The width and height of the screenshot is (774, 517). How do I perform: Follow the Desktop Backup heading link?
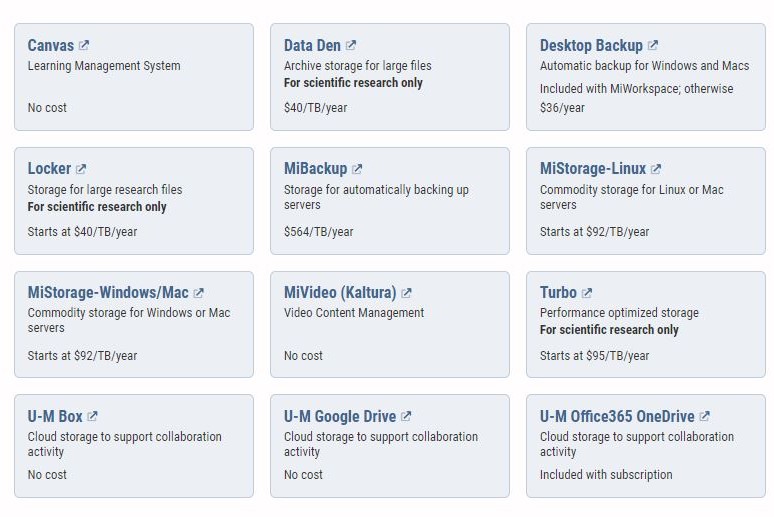[x=591, y=45]
